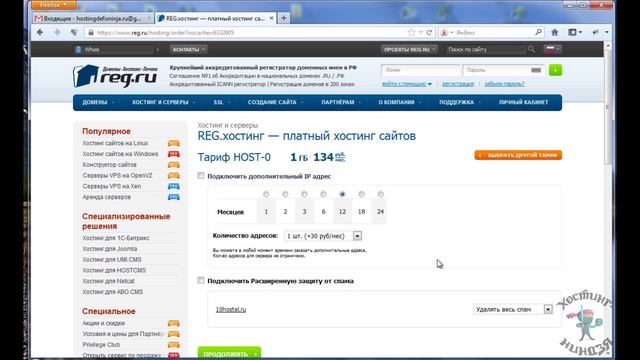Open the СОЗДАНИЕ САЙТА menu
This screenshot has height=360, width=640.
tap(276, 102)
